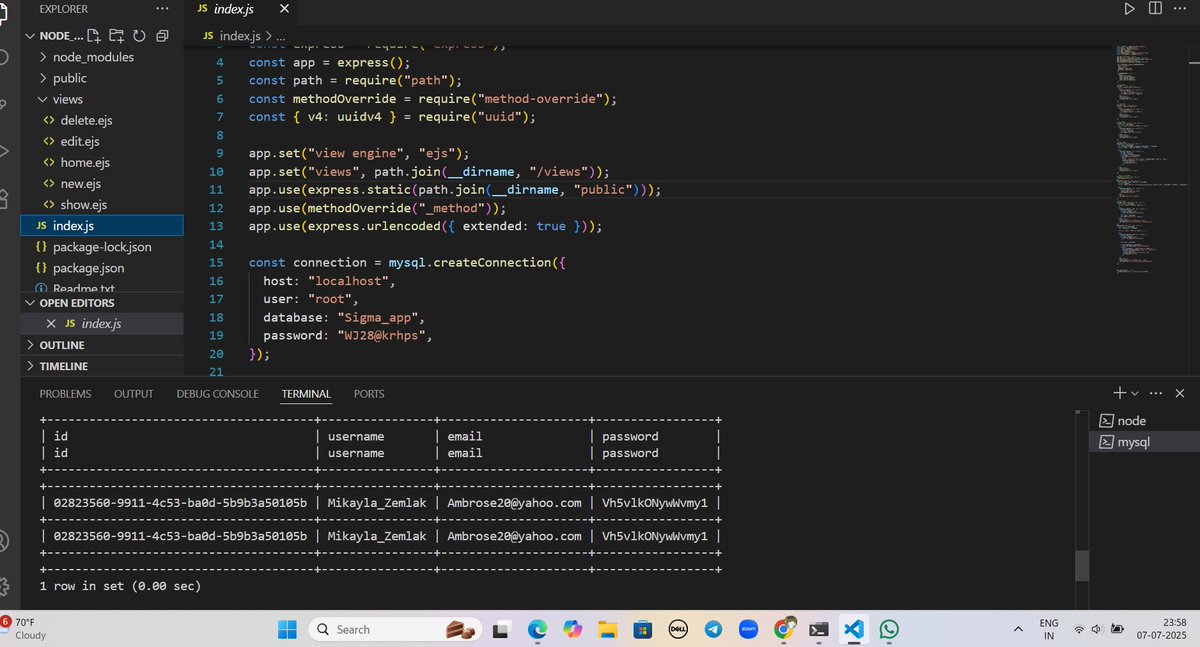Collapse the views folder

pos(101,99)
